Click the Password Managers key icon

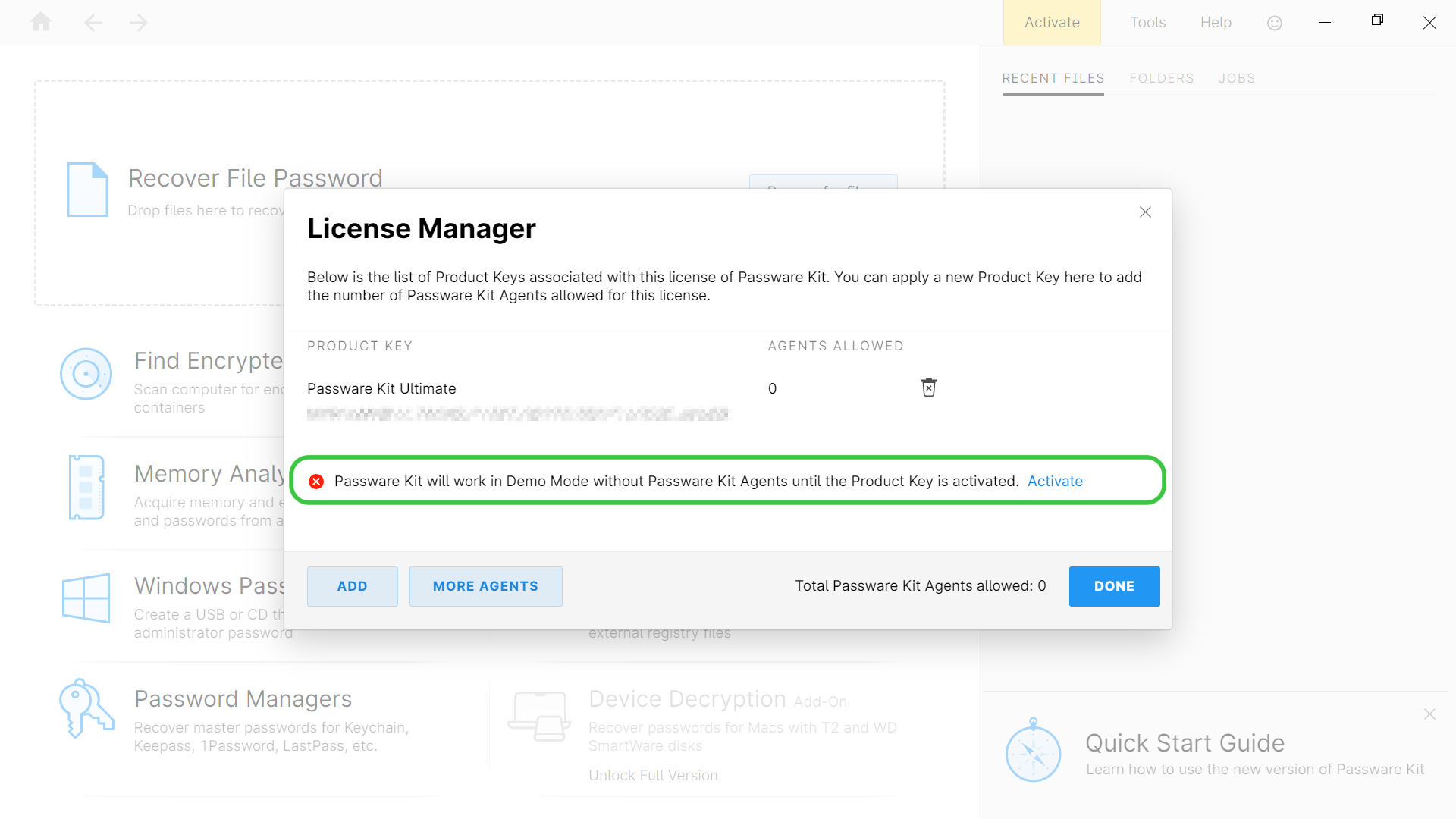pyautogui.click(x=86, y=709)
